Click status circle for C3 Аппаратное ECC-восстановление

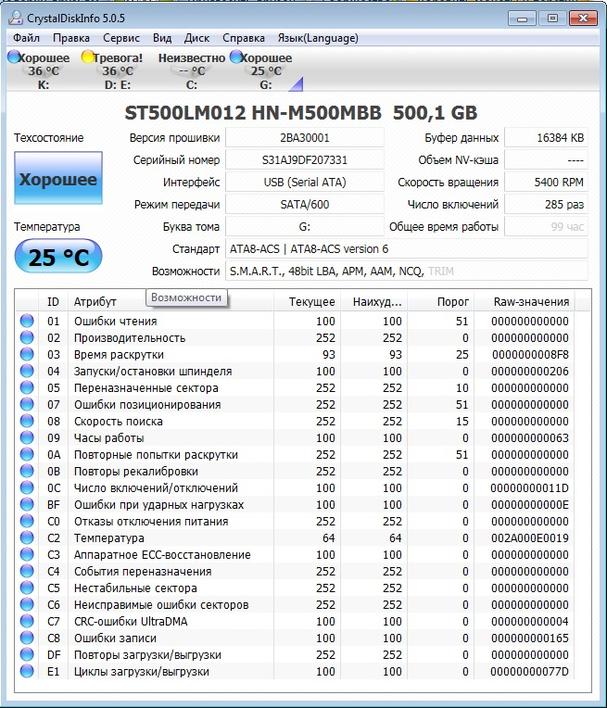click(27, 554)
